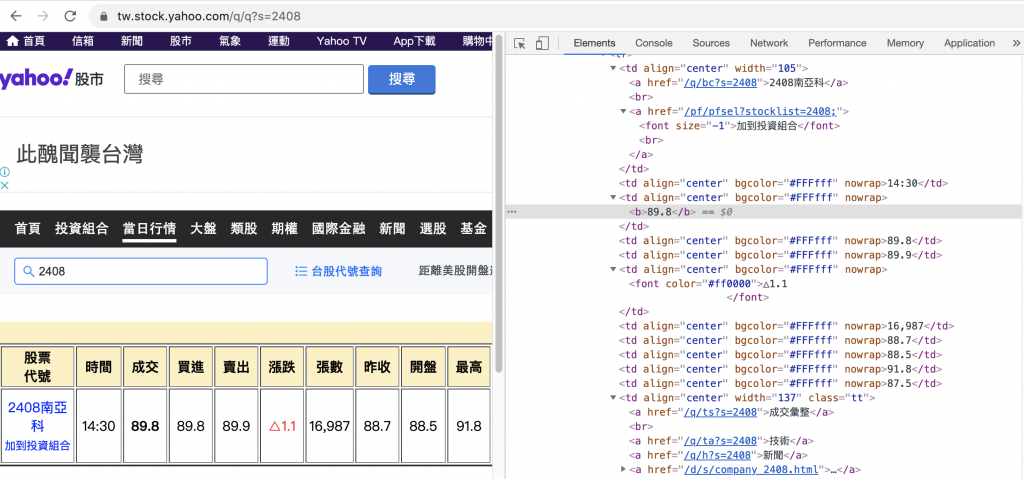Click the Yahoo 搜尋 search input
Screen dimensions: 1024x479
pos(244,79)
